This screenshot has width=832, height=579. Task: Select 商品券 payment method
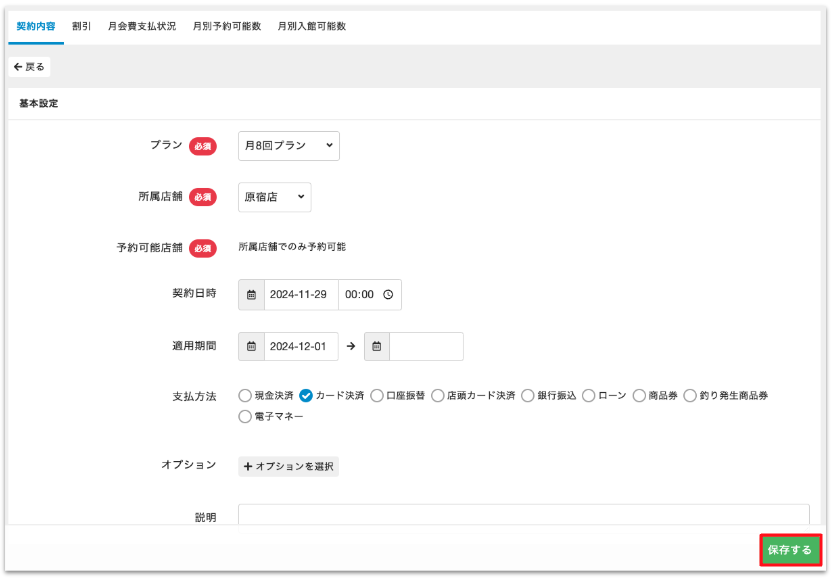[639, 396]
